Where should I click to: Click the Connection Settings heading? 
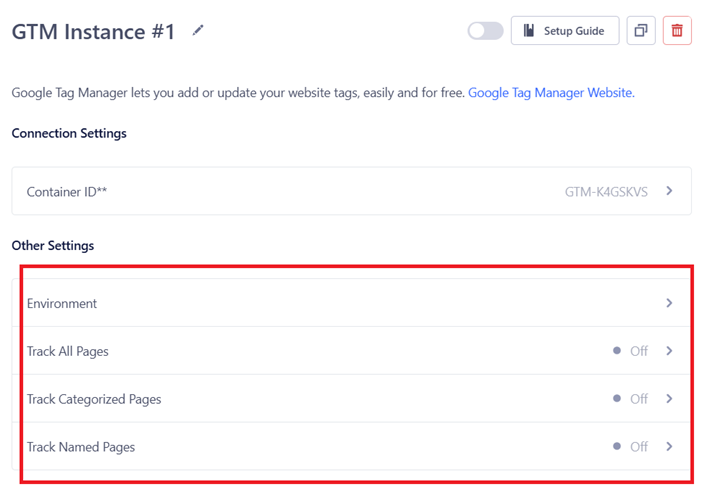pyautogui.click(x=69, y=133)
